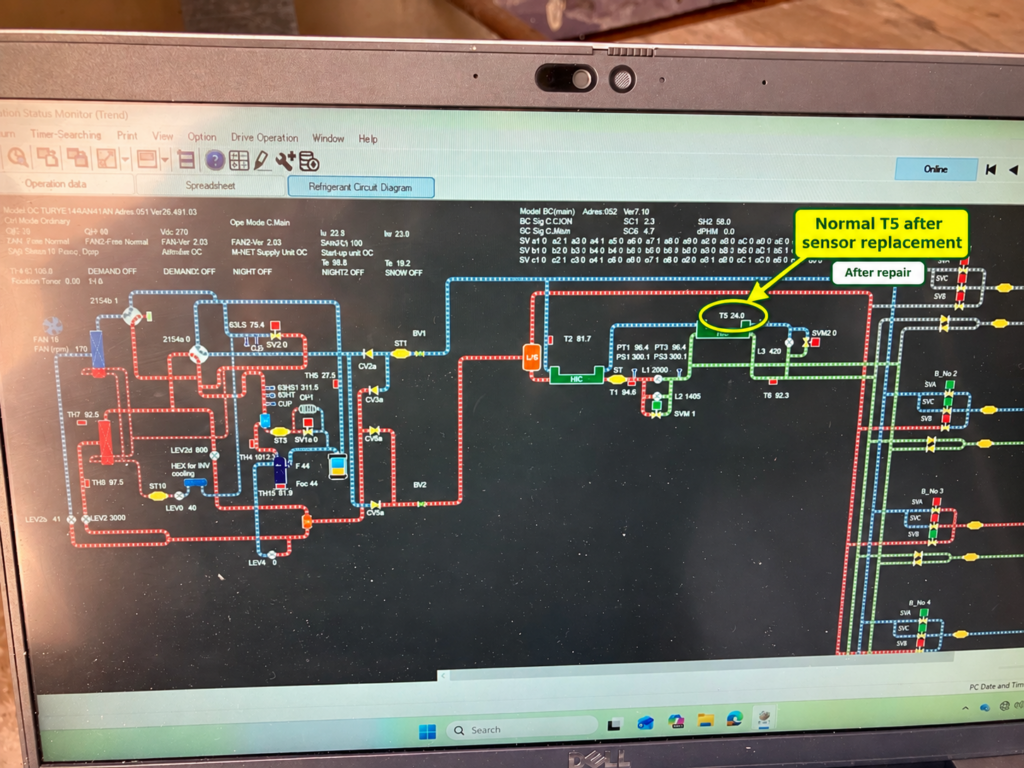Jump to first record with skip-back button
The image size is (1024, 768).
(x=991, y=170)
